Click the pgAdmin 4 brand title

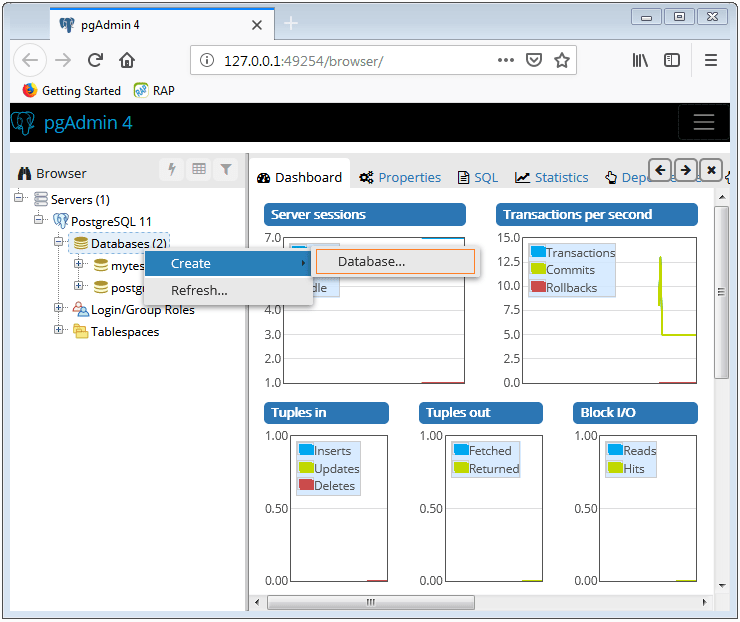[x=88, y=123]
